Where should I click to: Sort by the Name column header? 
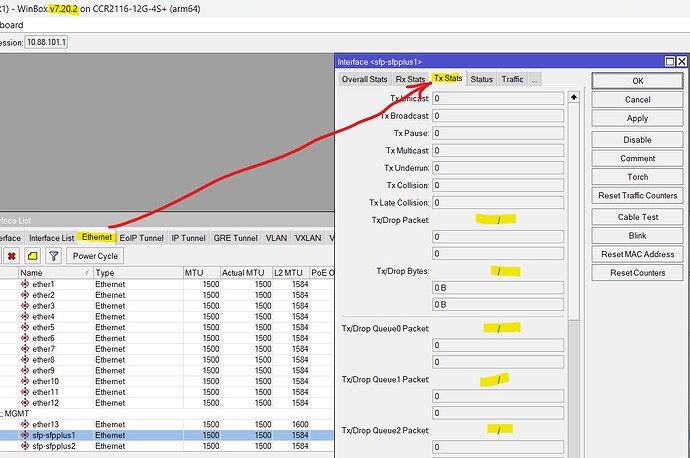click(x=56, y=273)
